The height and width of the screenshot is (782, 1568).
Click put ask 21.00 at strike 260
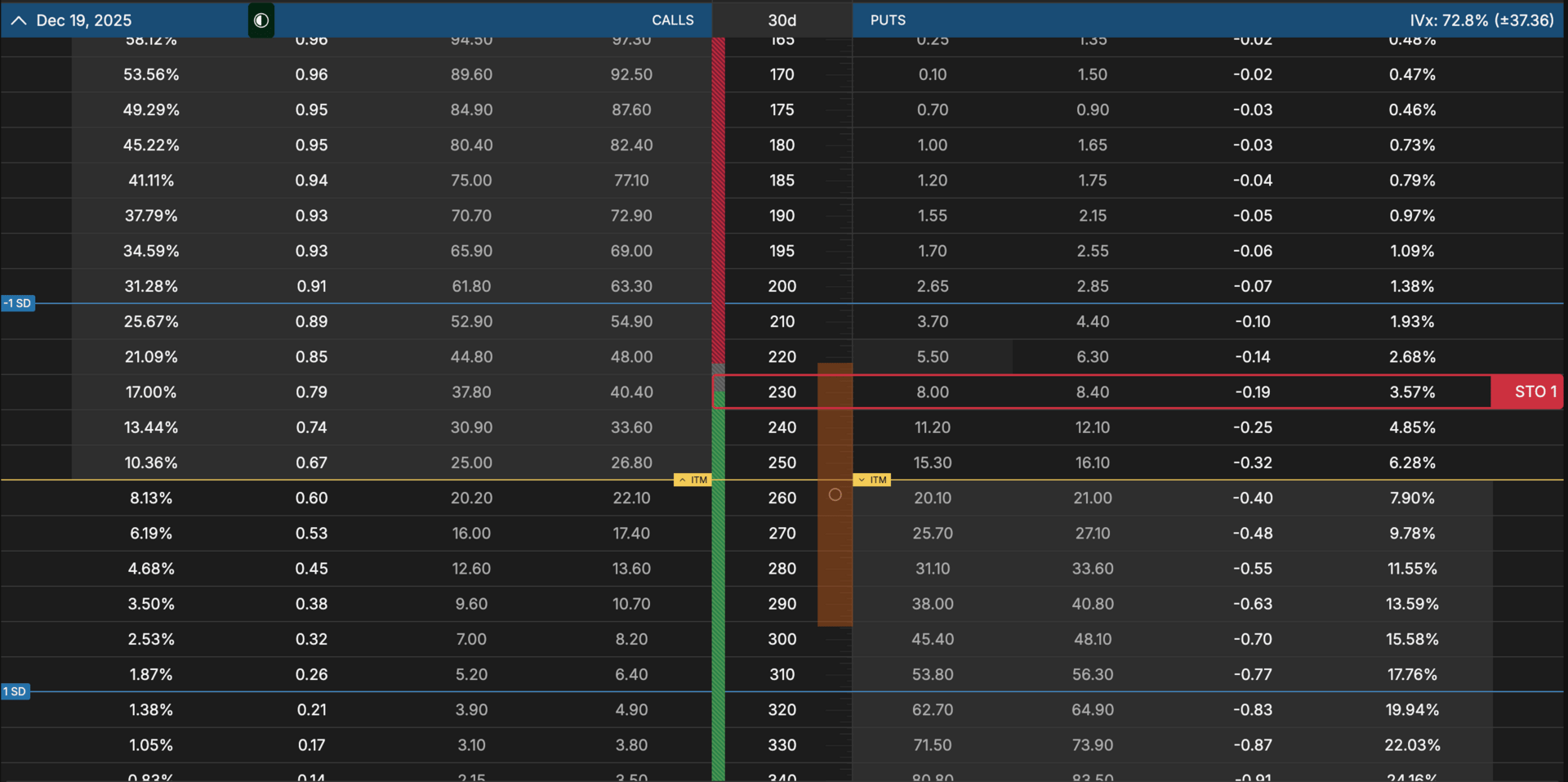point(1093,498)
